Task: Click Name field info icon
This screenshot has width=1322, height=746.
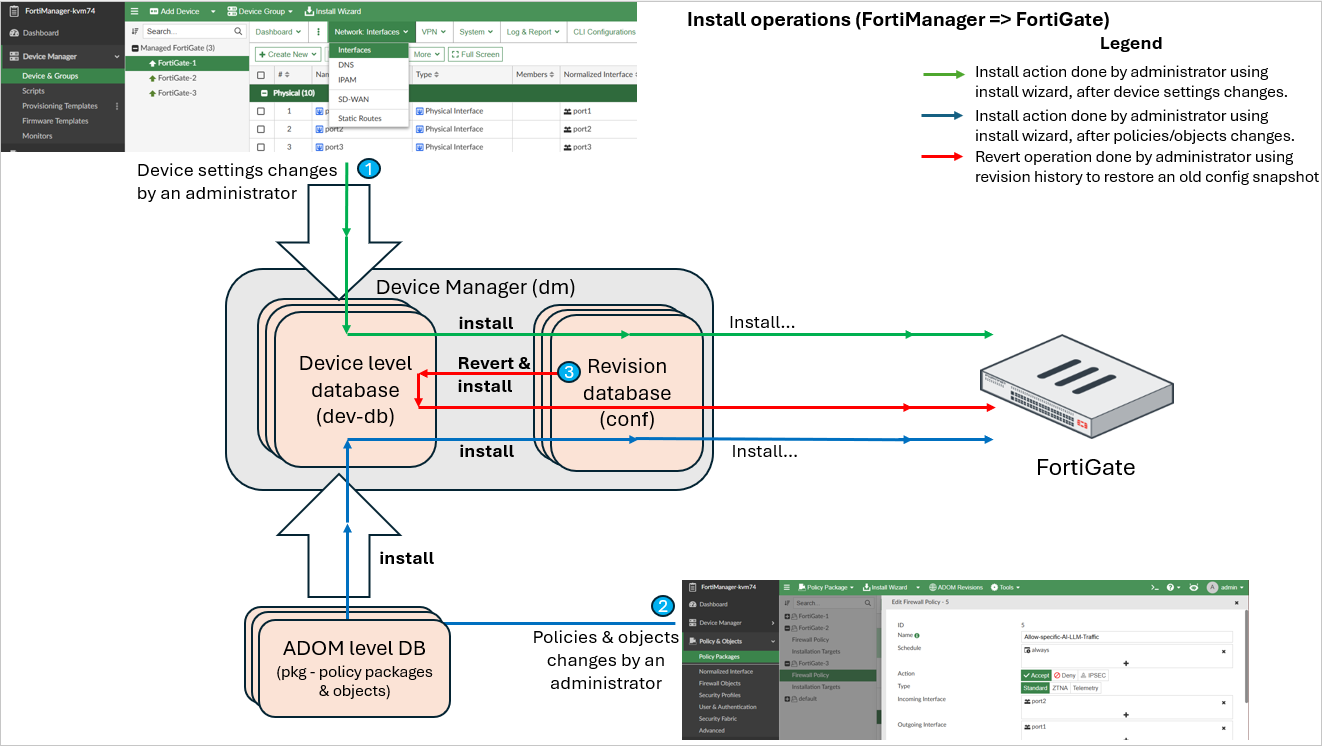Action: tap(917, 635)
